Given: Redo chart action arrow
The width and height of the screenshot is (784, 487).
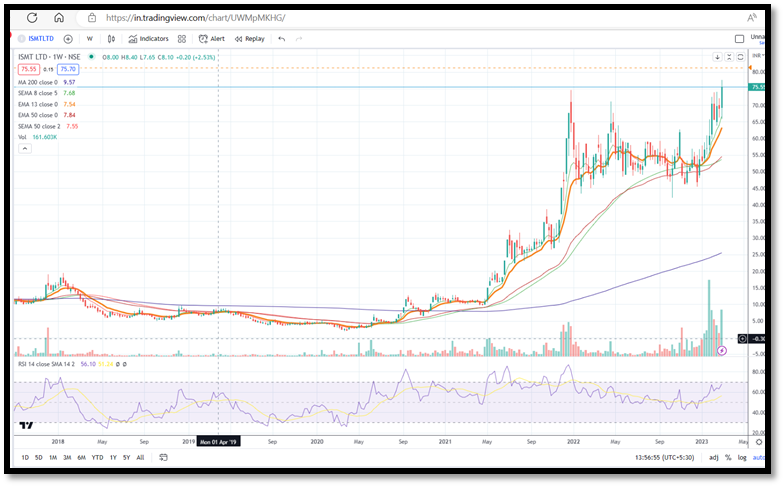Looking at the screenshot, I should (x=299, y=38).
